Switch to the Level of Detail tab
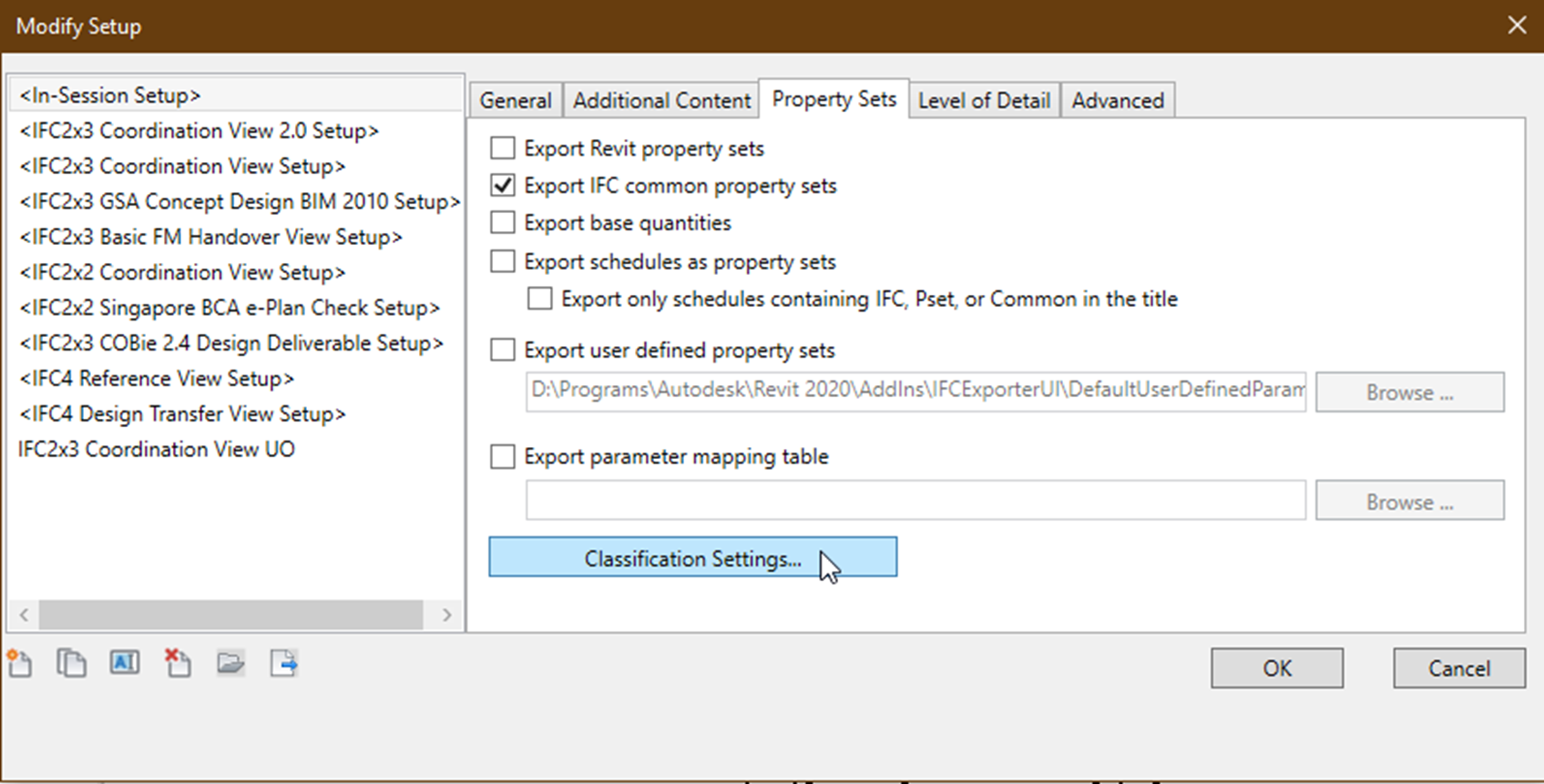Image resolution: width=1544 pixels, height=784 pixels. point(984,100)
